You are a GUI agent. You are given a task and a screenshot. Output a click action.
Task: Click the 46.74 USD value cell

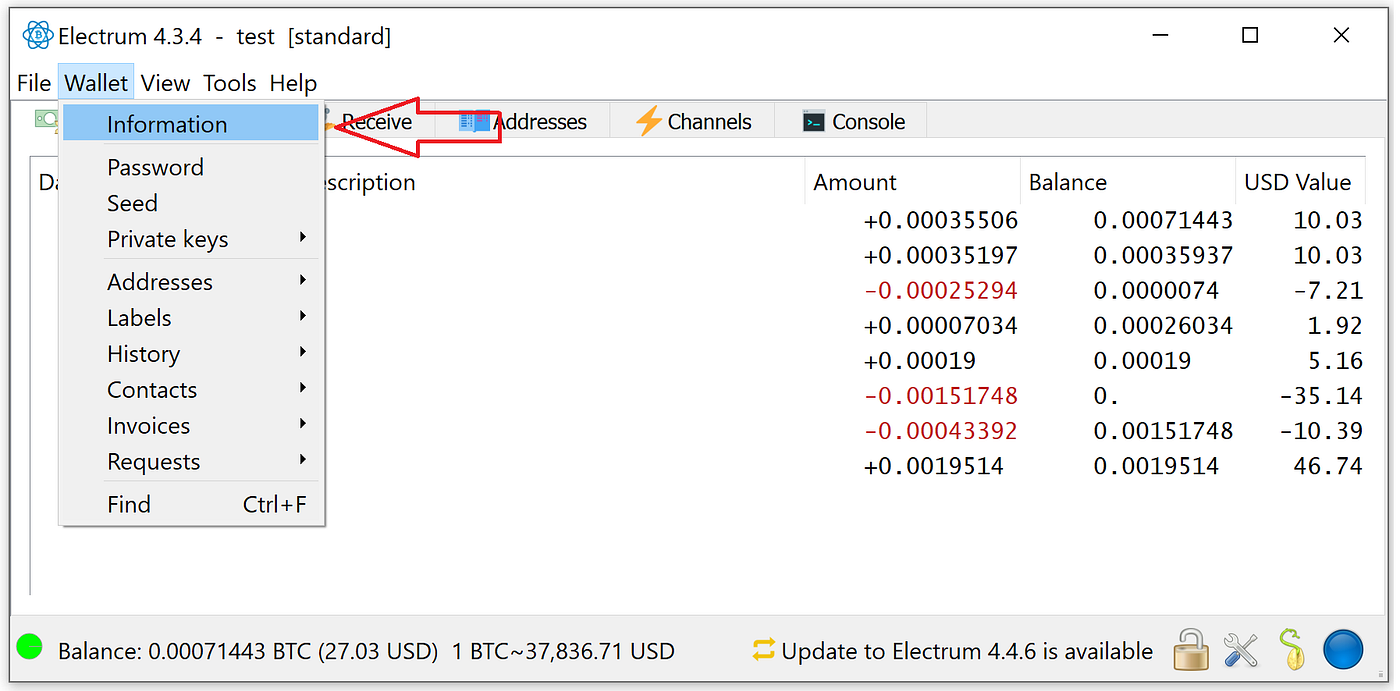point(1328,466)
